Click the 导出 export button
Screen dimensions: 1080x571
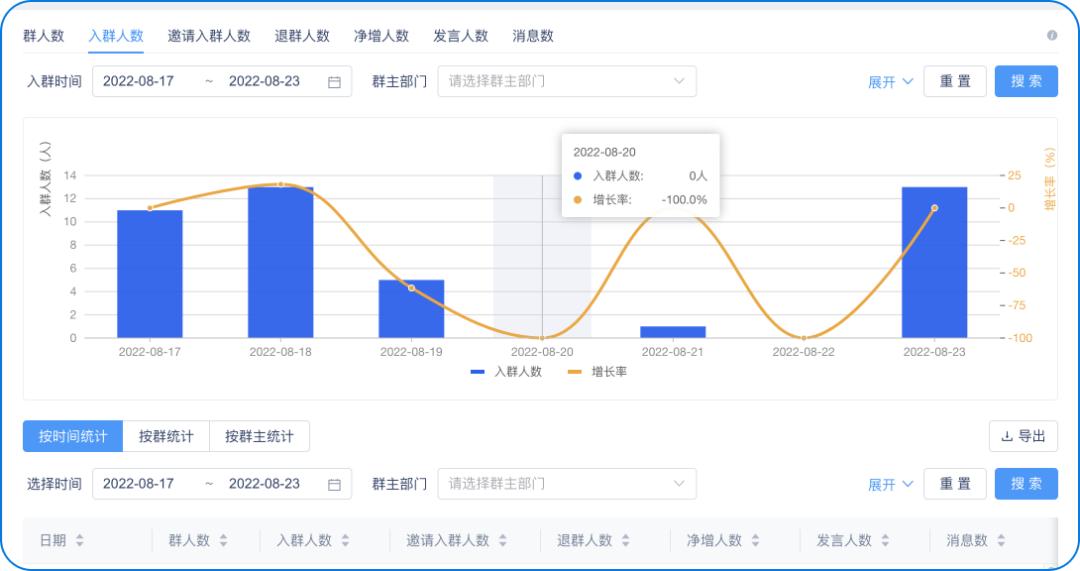pyautogui.click(x=1023, y=436)
